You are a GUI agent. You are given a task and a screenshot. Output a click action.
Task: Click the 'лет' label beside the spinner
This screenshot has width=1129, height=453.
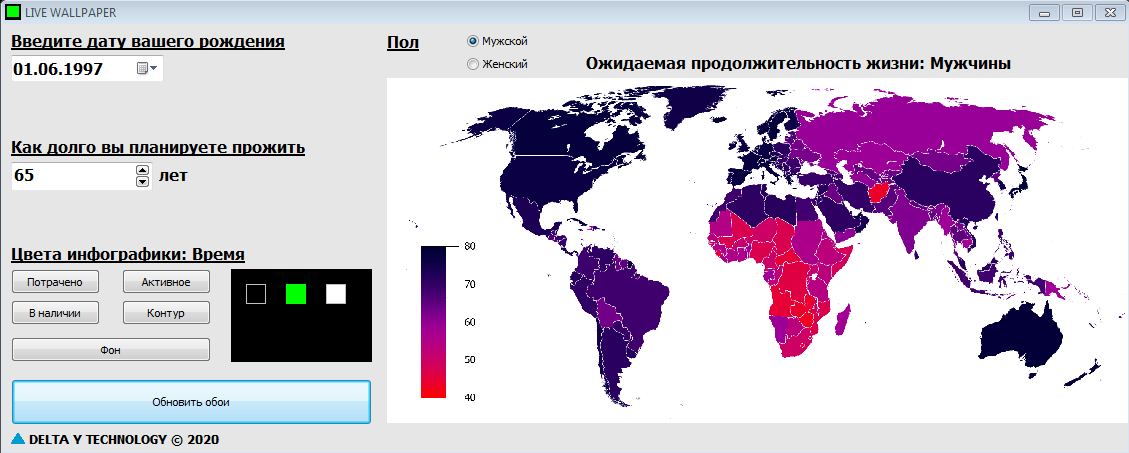[173, 175]
